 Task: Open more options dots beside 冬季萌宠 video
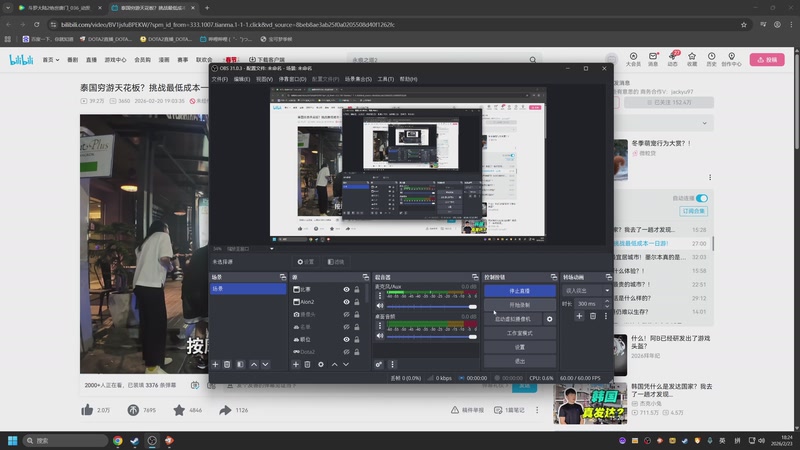click(x=710, y=177)
